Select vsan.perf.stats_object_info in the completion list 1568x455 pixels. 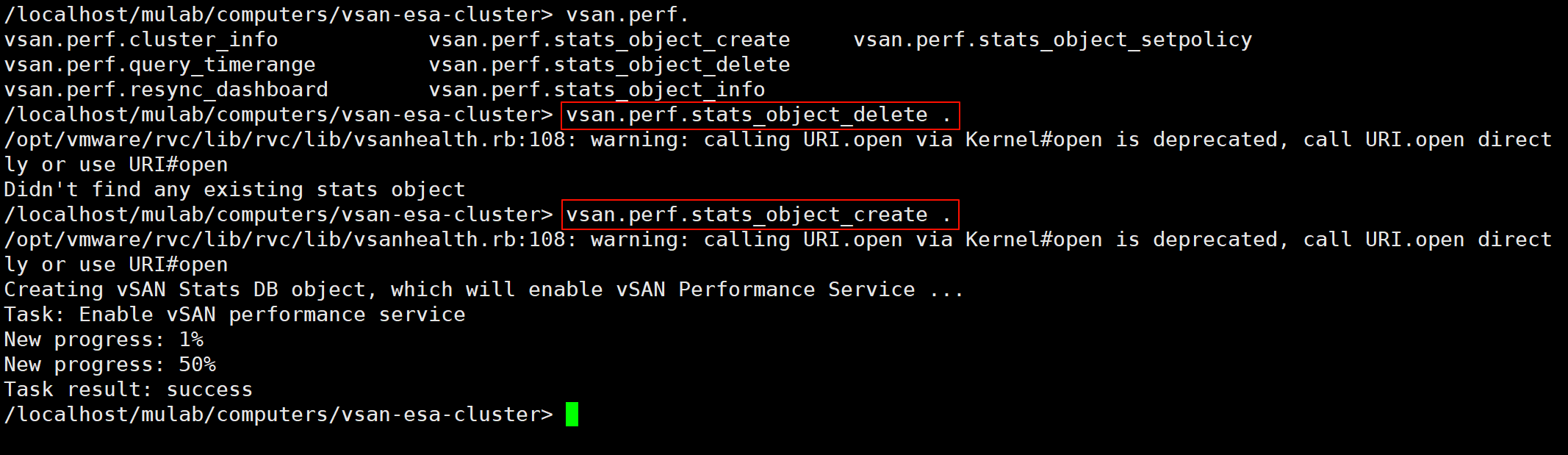pos(597,90)
